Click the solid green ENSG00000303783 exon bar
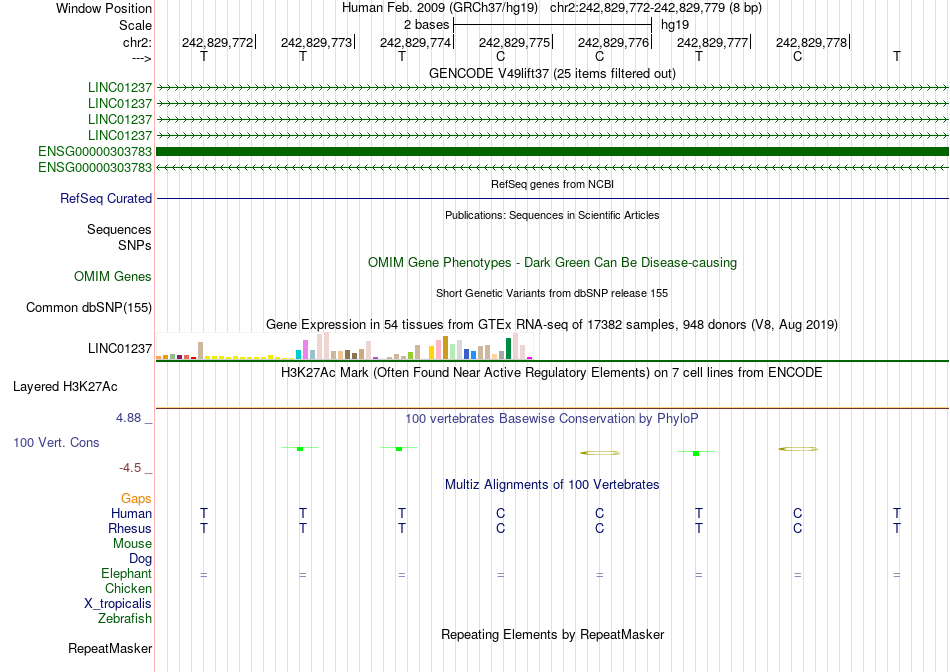Viewport: 950px width, 672px height. [552, 151]
